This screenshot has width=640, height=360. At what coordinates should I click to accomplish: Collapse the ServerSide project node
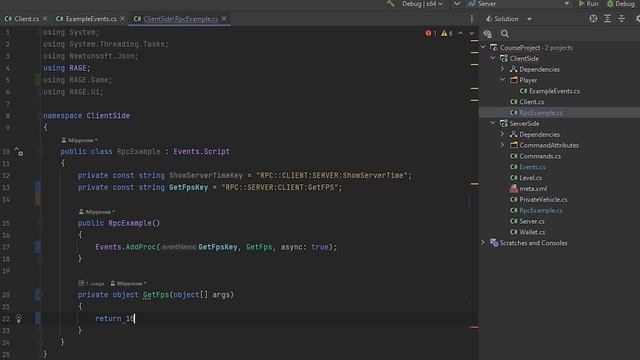(x=493, y=123)
